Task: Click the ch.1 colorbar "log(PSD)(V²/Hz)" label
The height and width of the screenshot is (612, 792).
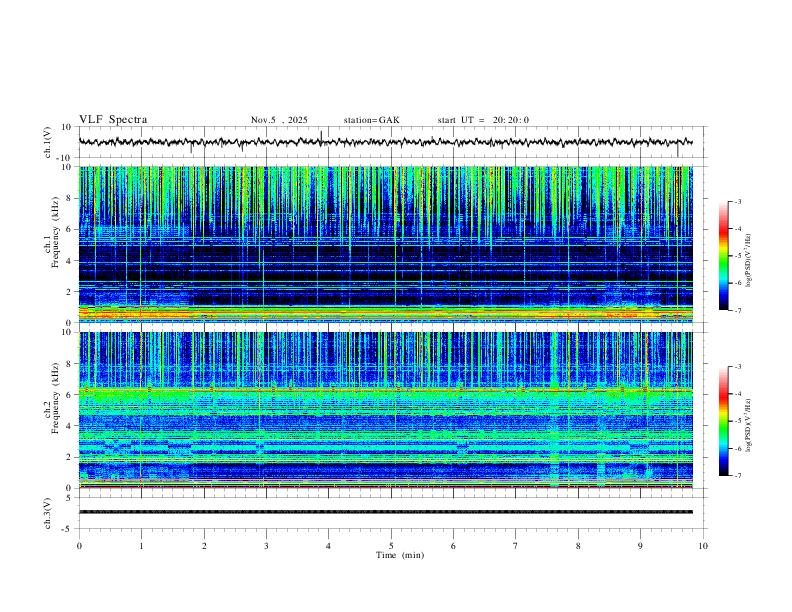Action: click(x=748, y=260)
